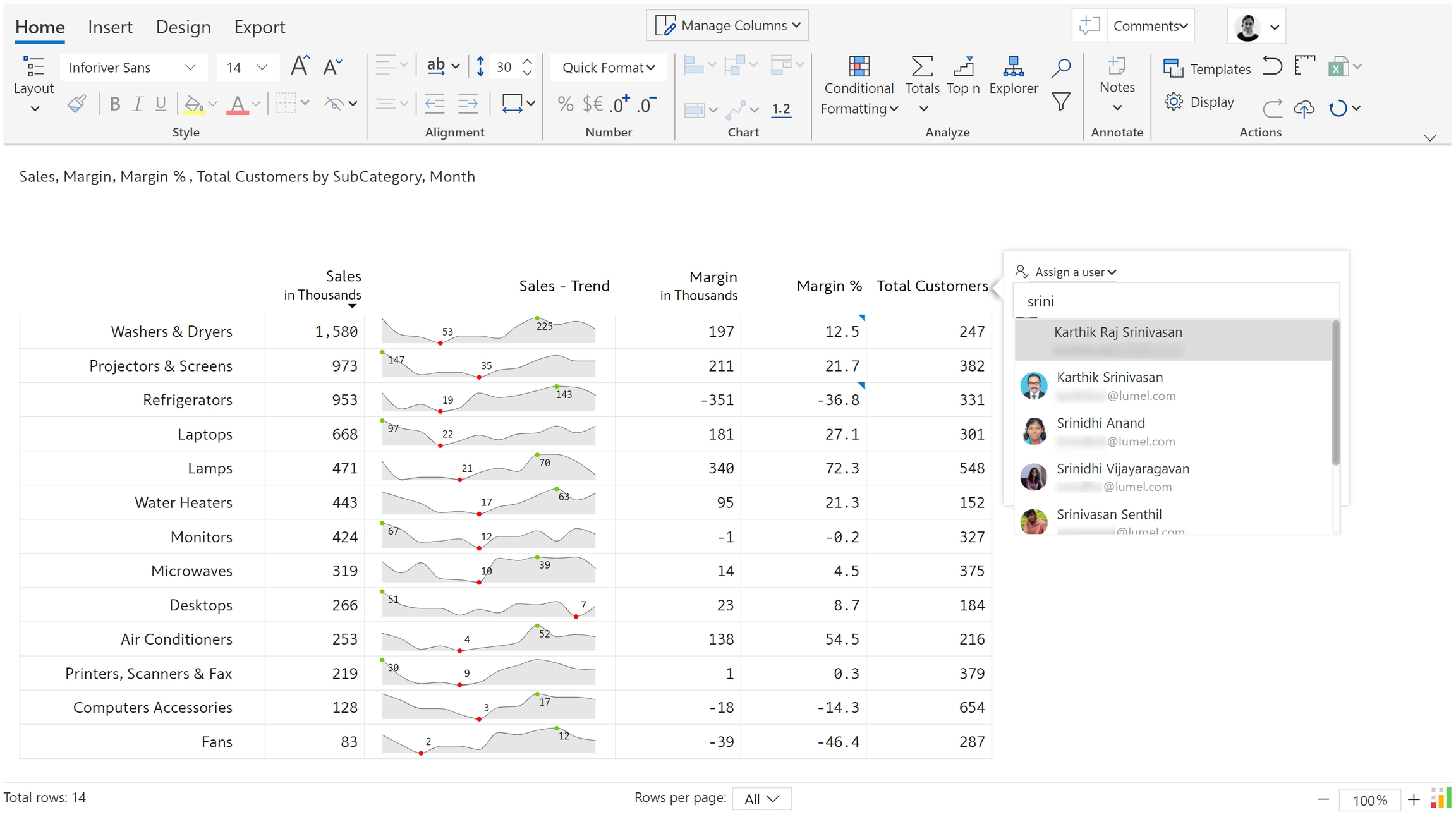1456x817 pixels.
Task: Click the format painter icon
Action: click(76, 104)
